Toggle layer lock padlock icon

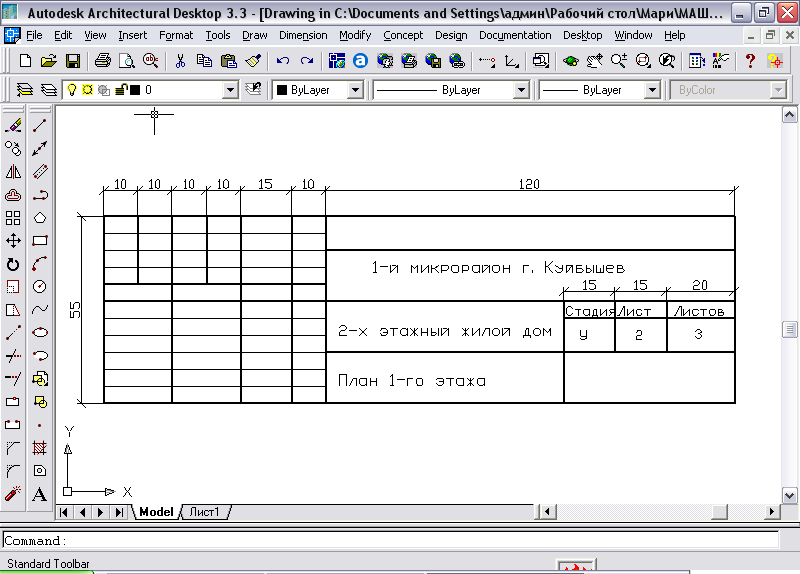(120, 90)
